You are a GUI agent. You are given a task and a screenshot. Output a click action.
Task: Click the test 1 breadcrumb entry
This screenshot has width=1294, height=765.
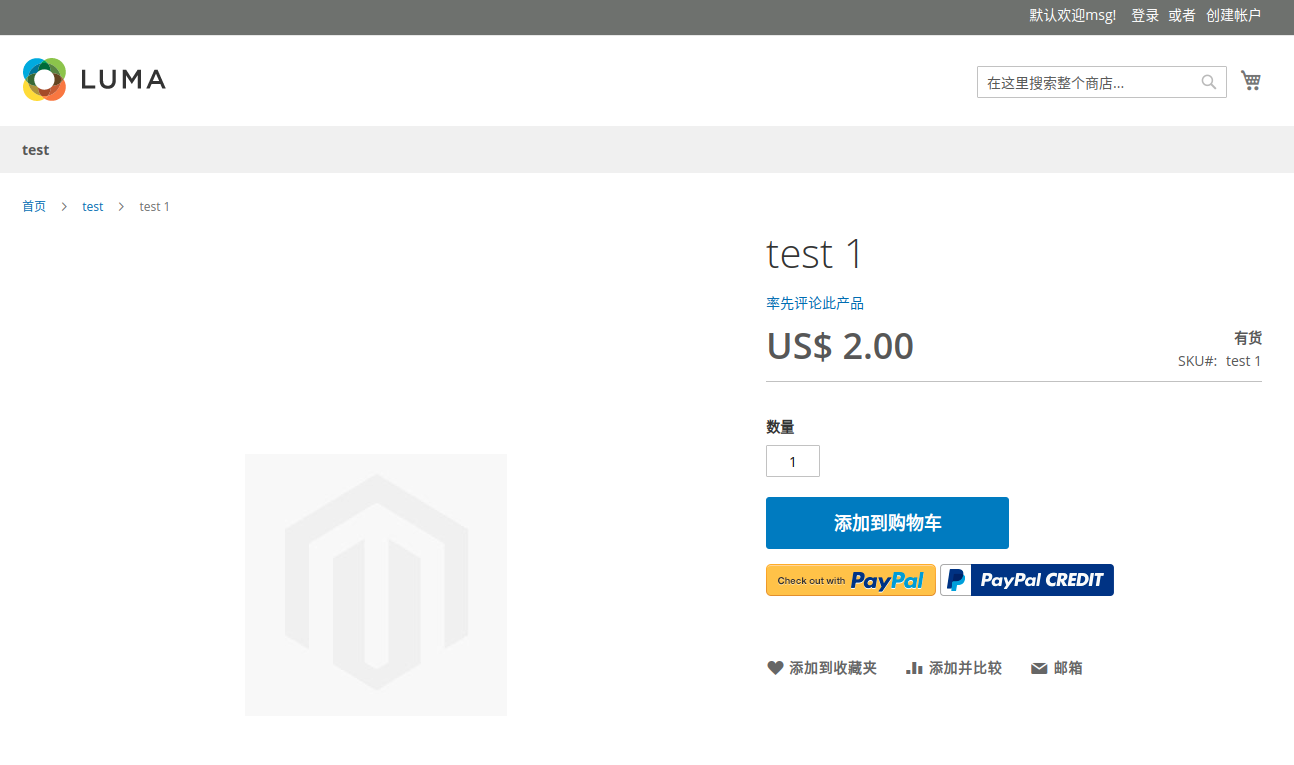[154, 206]
